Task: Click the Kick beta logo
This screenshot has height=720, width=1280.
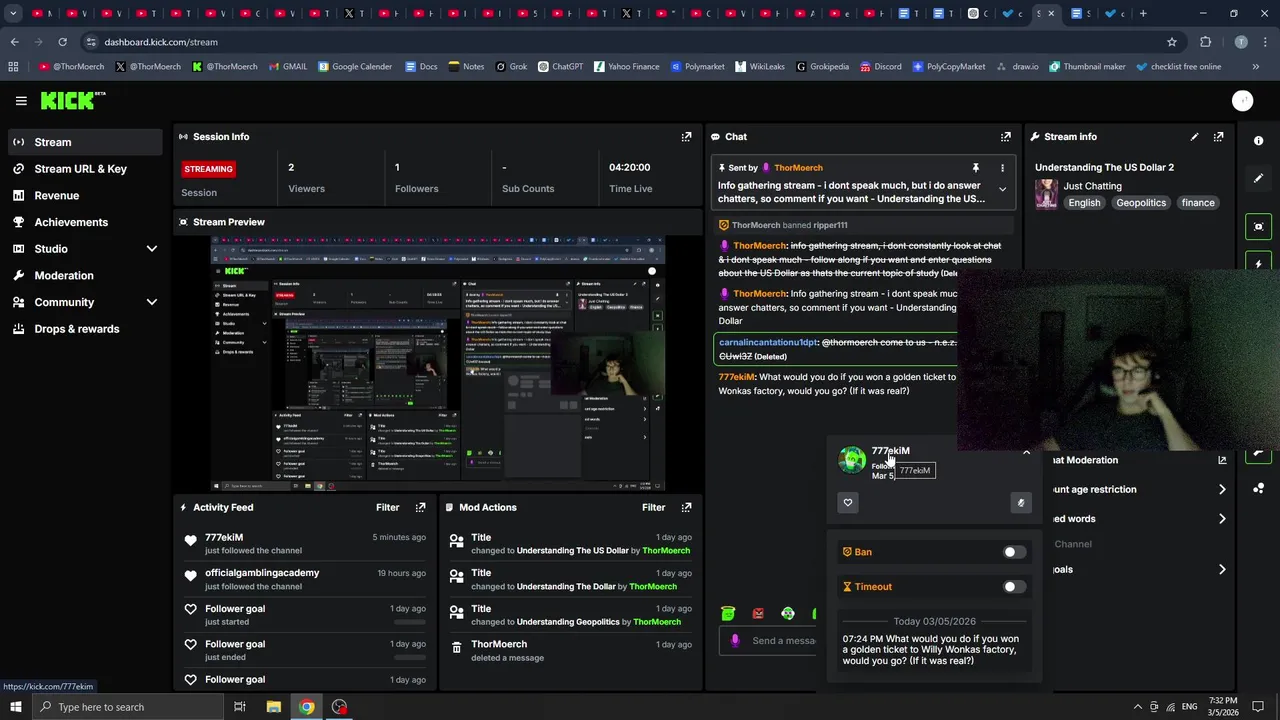Action: tap(73, 100)
